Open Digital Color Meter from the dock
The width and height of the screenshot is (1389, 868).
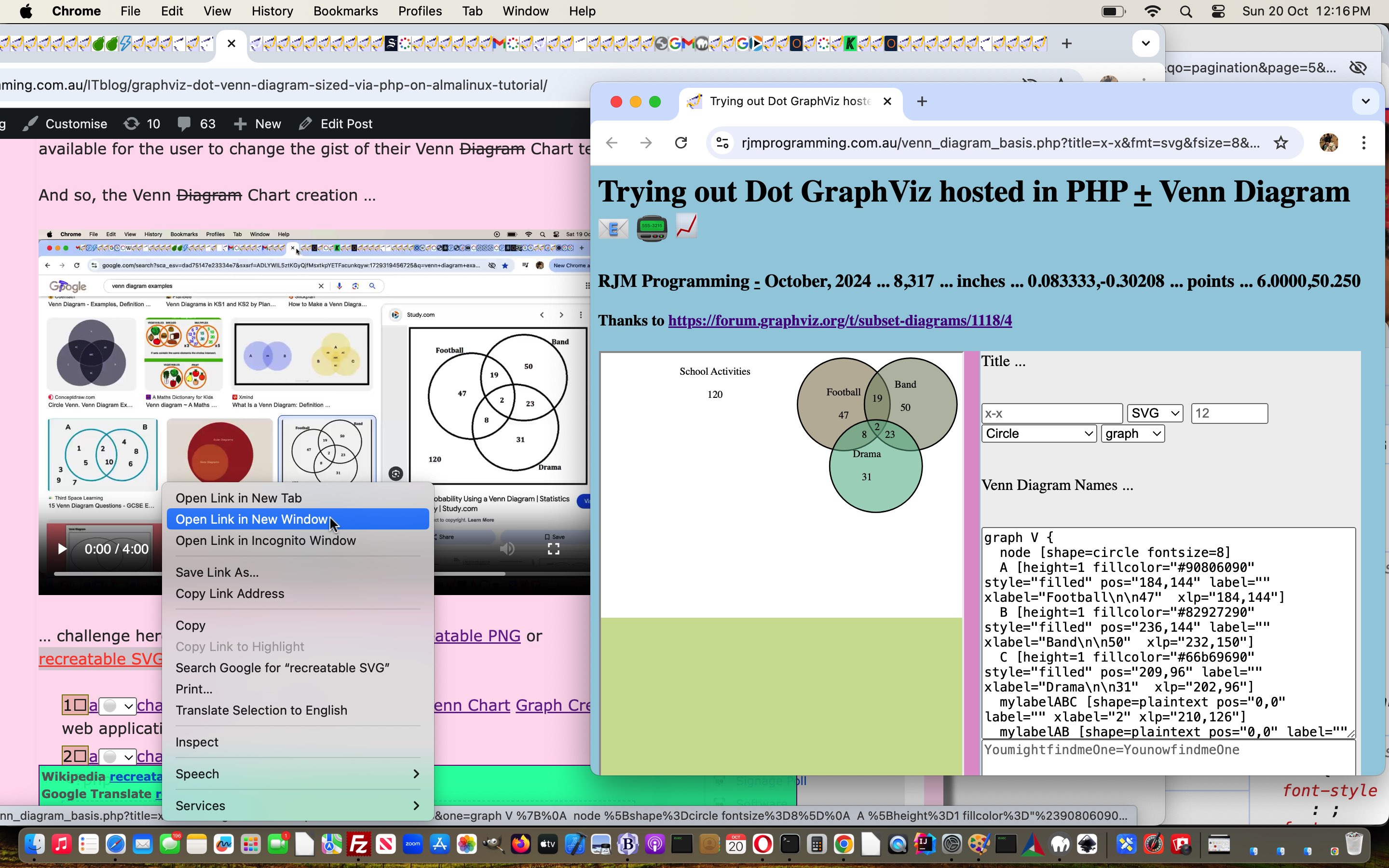tap(1154, 844)
